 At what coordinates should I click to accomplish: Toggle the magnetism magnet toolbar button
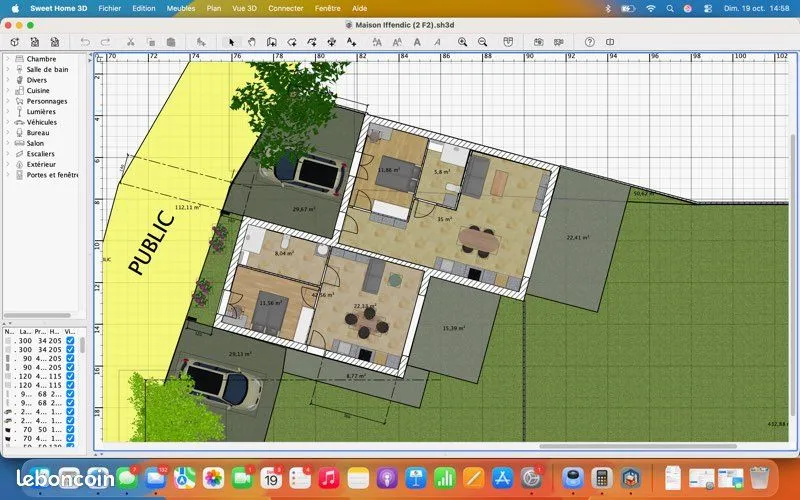coord(508,42)
